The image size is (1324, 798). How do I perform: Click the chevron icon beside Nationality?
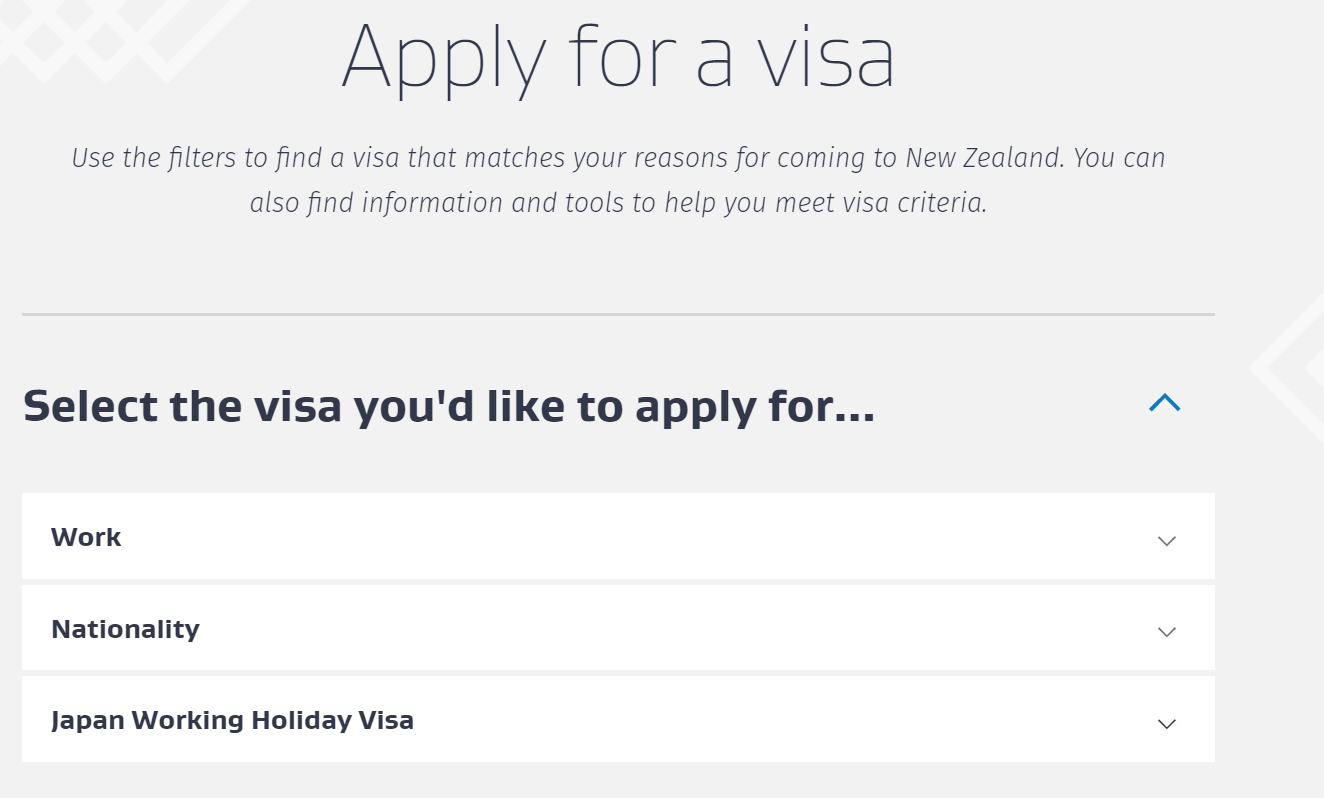point(1166,632)
